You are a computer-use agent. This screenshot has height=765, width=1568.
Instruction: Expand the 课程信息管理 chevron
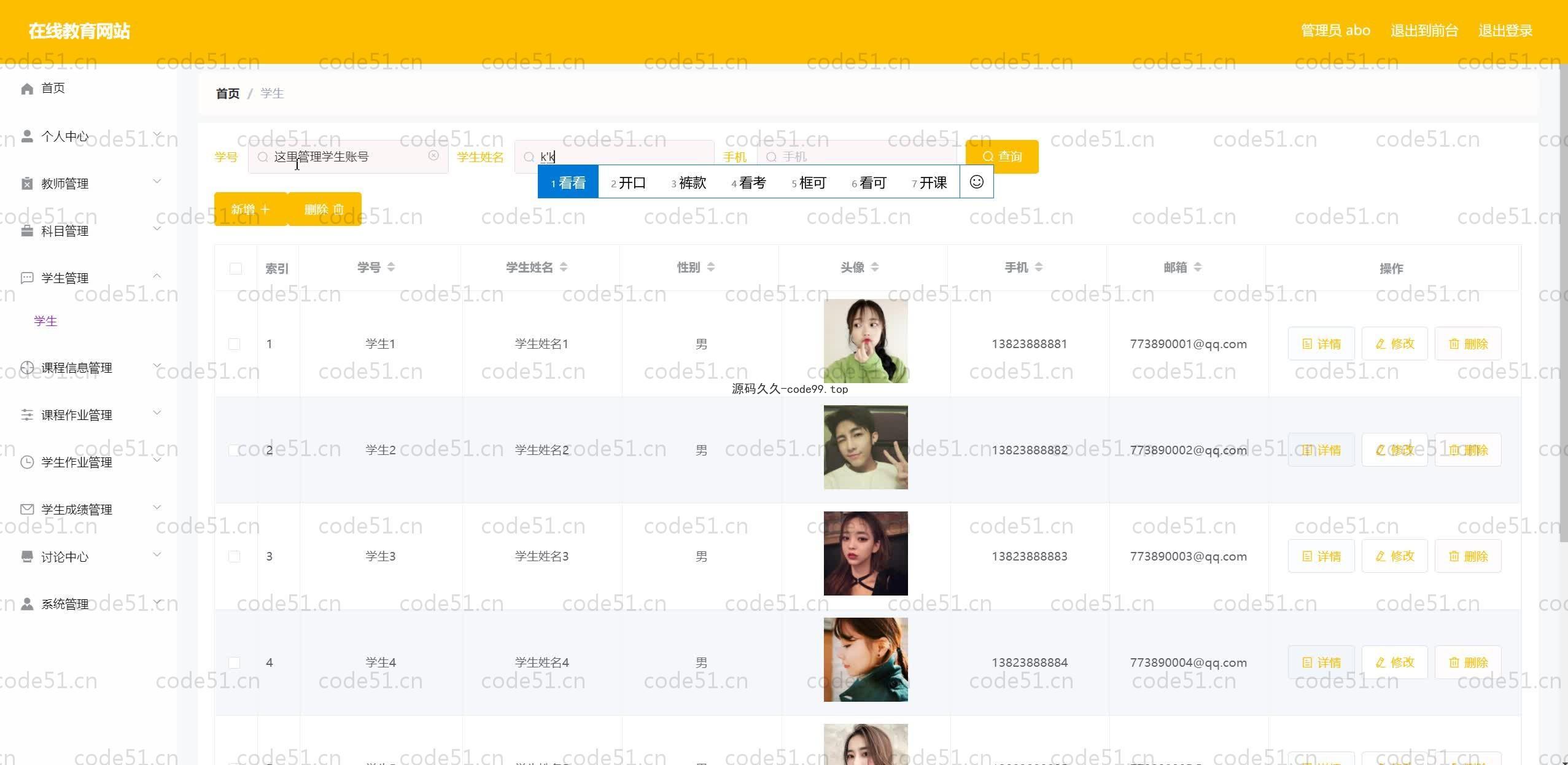pyautogui.click(x=157, y=365)
